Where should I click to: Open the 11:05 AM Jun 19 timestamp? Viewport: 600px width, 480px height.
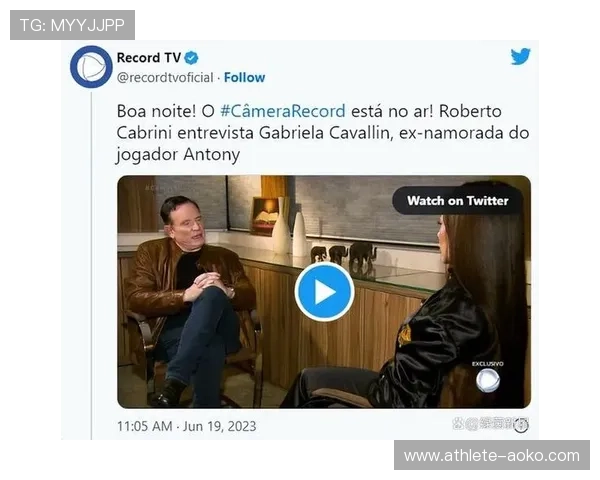pyautogui.click(x=187, y=426)
